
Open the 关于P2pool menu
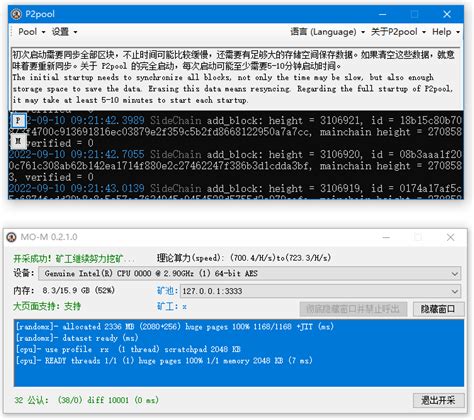398,32
